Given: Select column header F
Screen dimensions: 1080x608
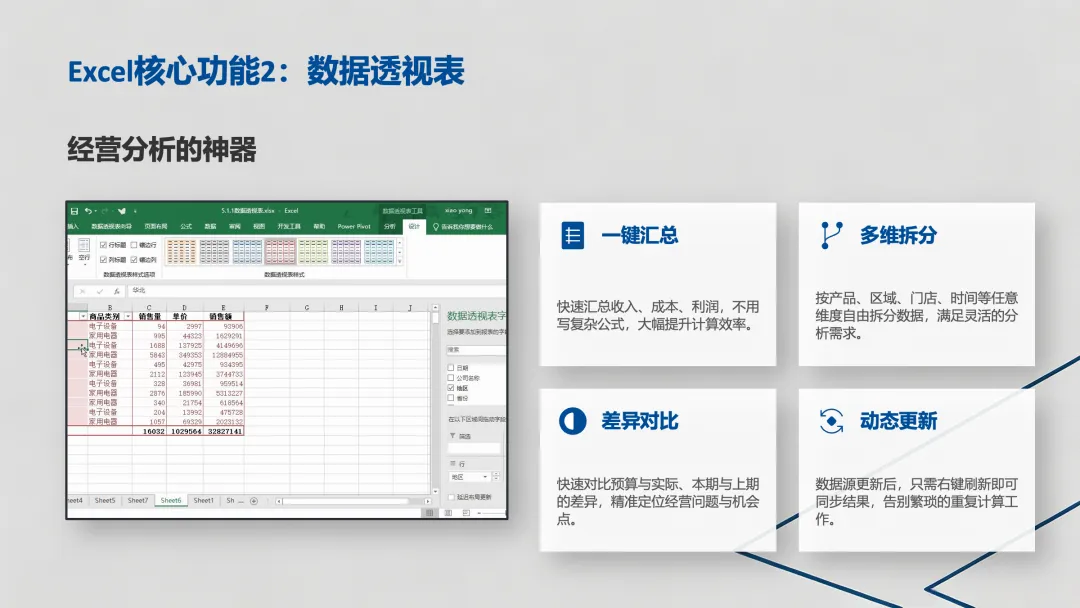Looking at the screenshot, I should (267, 308).
